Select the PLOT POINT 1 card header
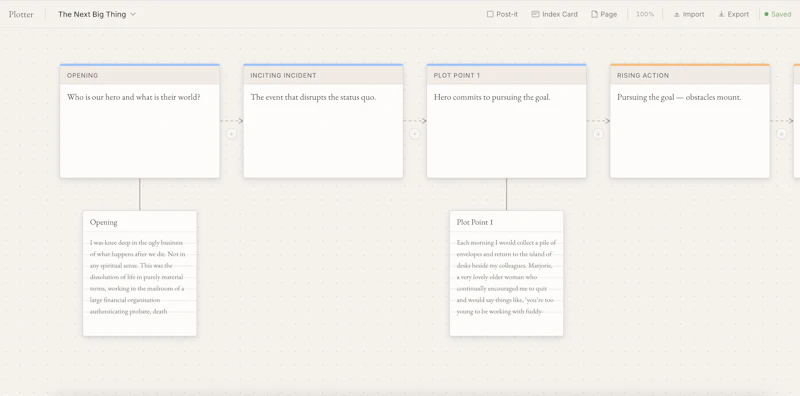This screenshot has height=396, width=800. [506, 75]
